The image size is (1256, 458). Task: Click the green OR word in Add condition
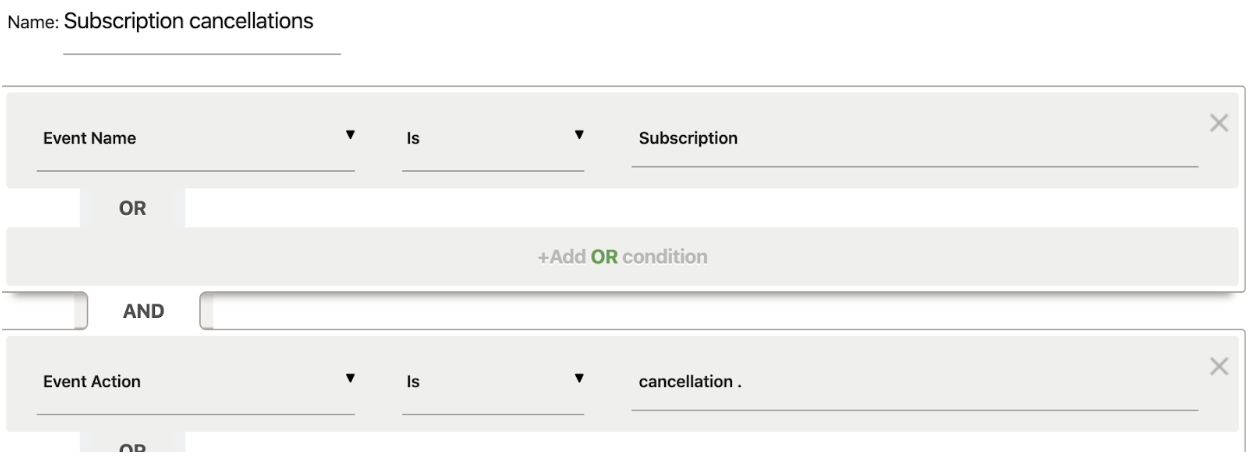pyautogui.click(x=605, y=256)
